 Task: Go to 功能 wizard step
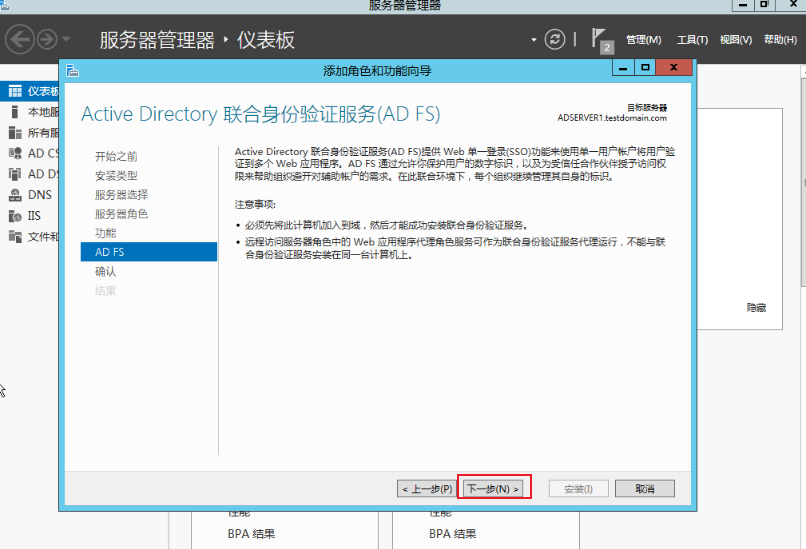click(105, 233)
